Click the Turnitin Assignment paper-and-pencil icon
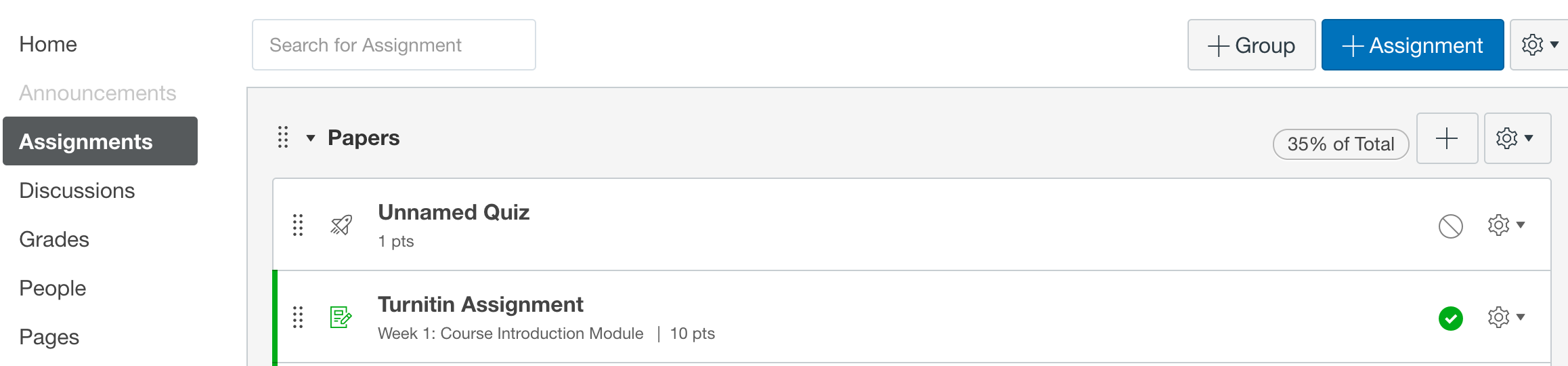The image size is (1568, 366). pos(341,317)
